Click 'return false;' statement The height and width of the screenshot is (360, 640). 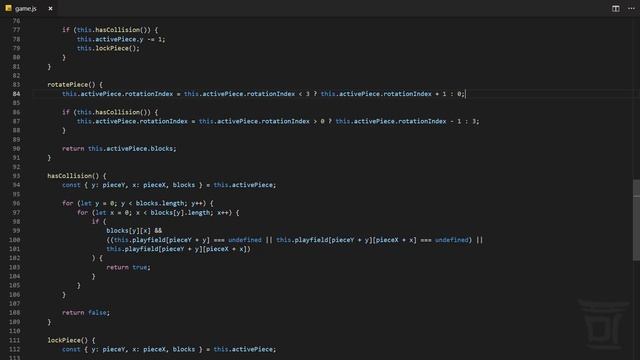point(86,313)
